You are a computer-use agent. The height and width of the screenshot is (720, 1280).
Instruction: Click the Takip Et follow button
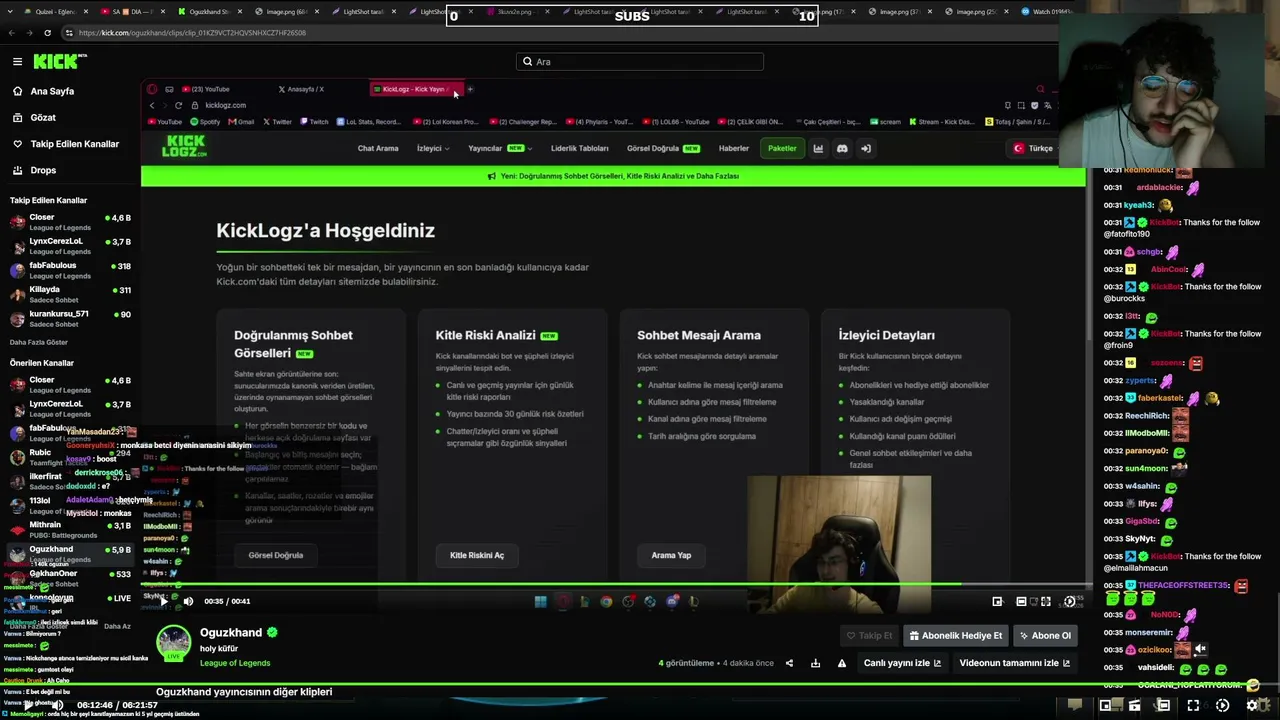coord(869,635)
